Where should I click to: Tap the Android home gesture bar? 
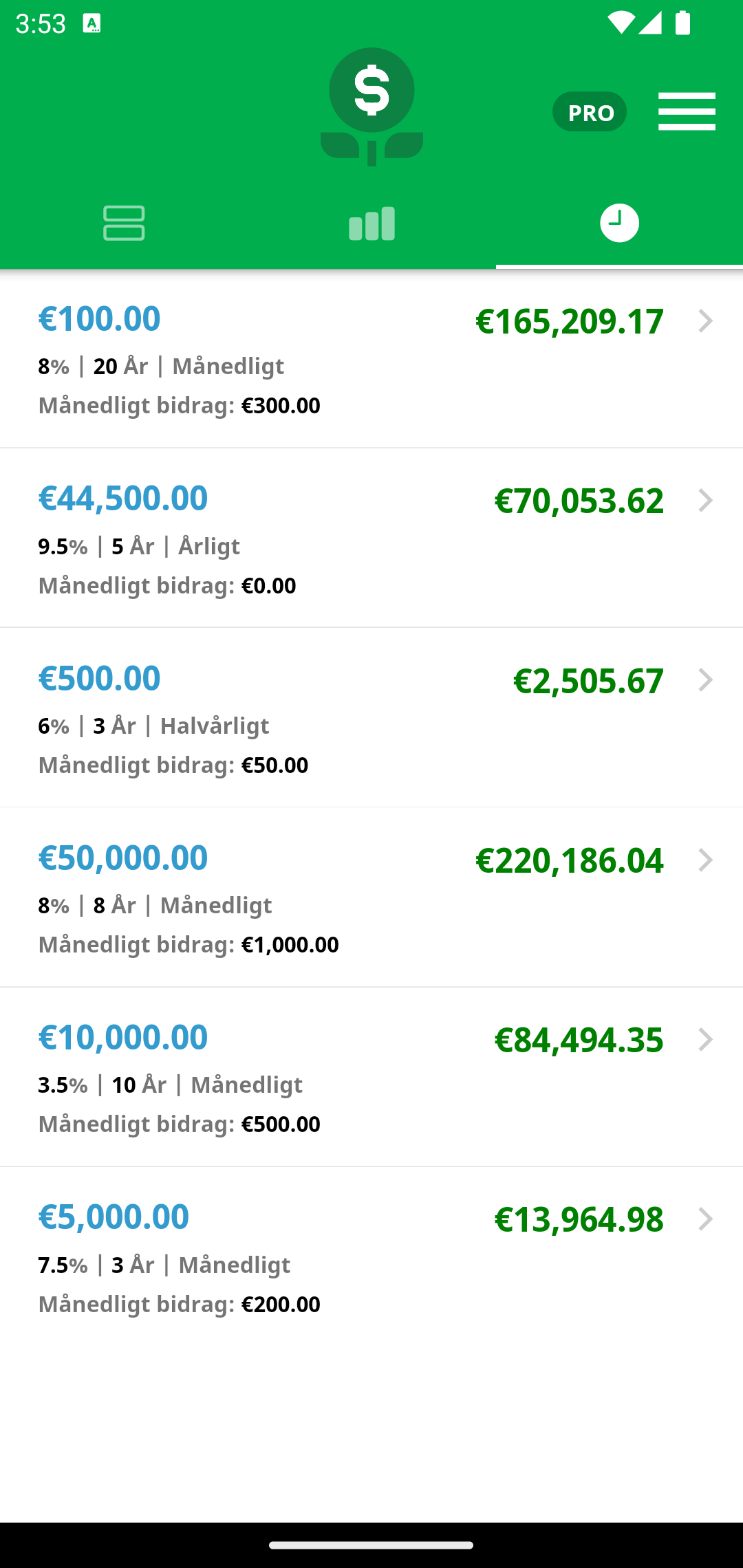click(371, 1545)
